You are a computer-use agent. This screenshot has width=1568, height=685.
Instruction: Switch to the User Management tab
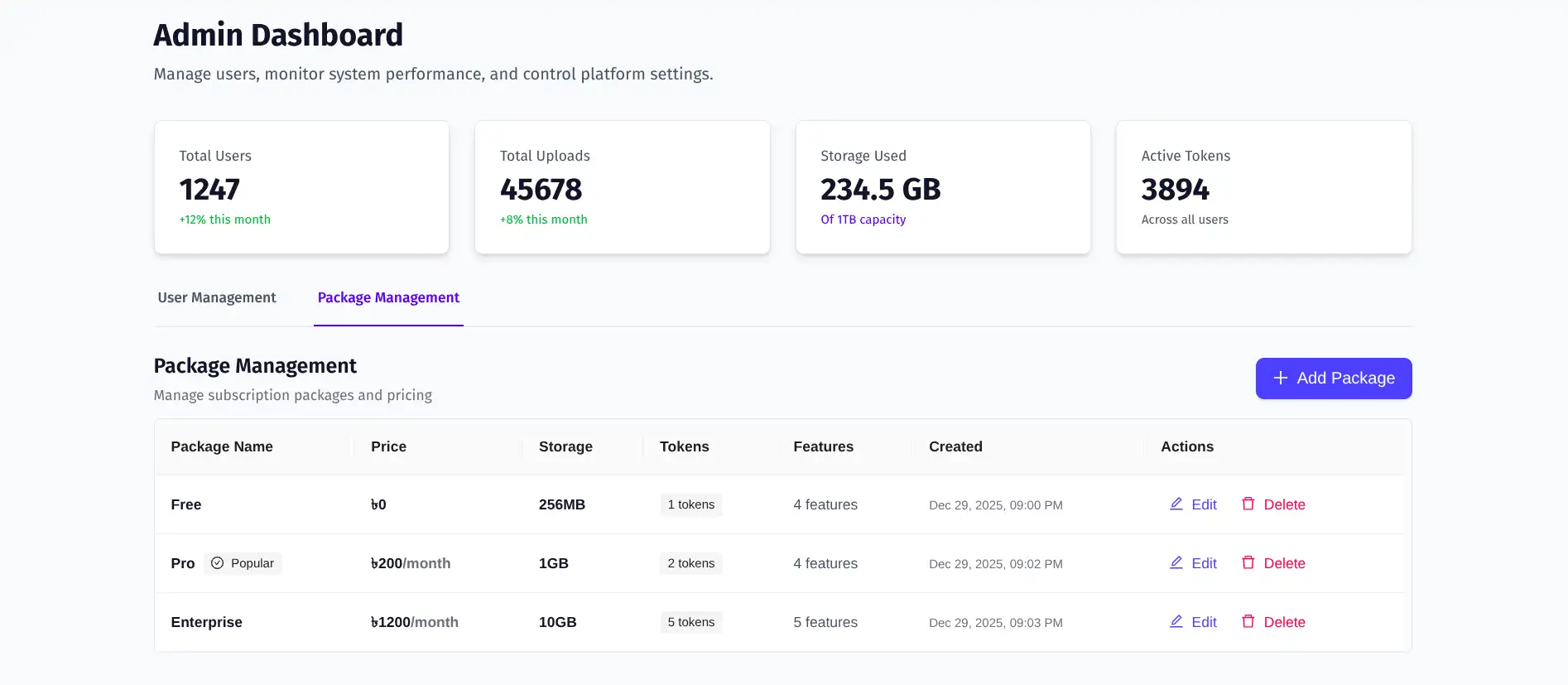point(217,297)
